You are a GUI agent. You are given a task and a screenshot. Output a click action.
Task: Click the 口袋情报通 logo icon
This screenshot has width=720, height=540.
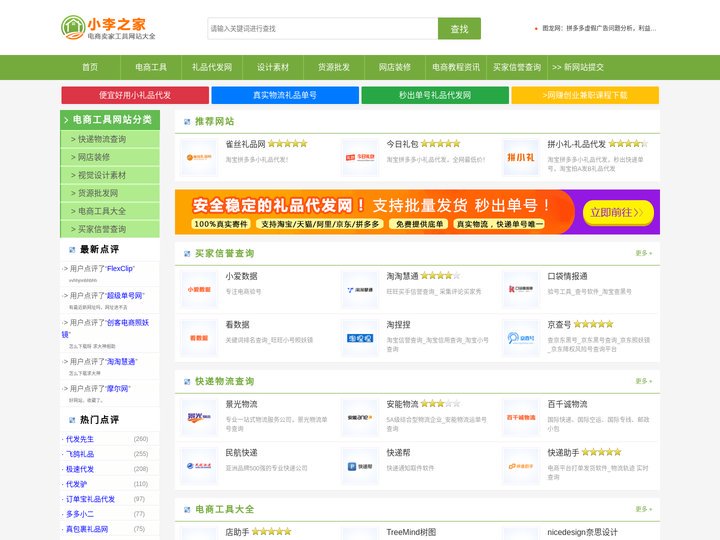(x=521, y=290)
